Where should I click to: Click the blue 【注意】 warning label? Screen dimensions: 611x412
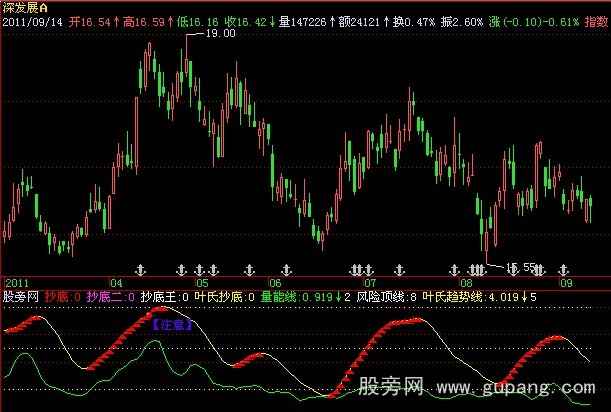tap(172, 325)
